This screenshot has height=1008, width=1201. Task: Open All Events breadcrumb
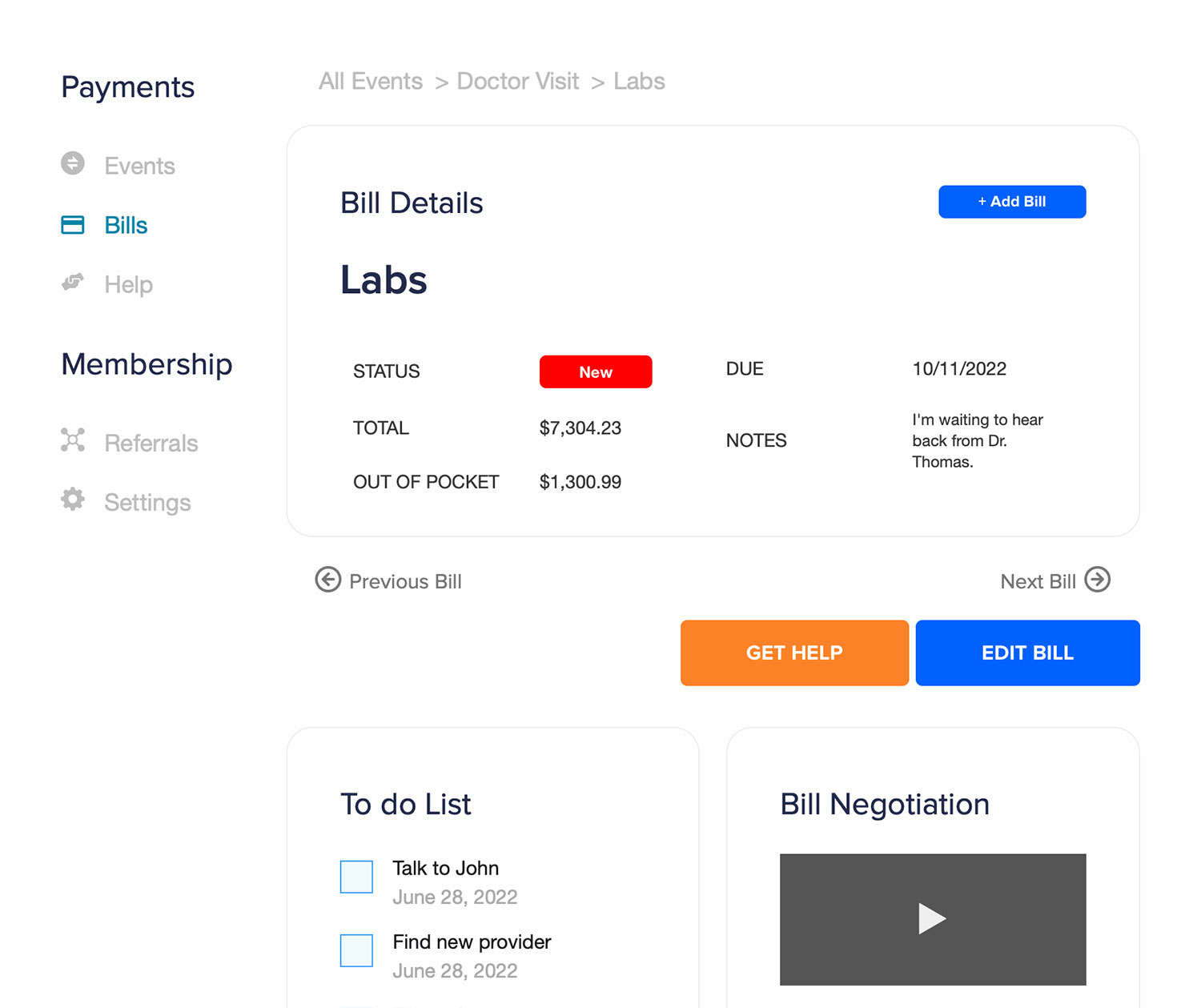click(x=371, y=82)
